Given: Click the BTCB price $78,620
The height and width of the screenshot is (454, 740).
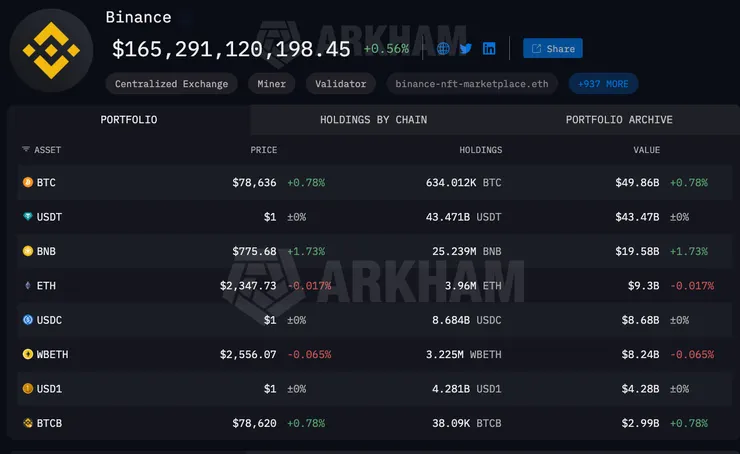Looking at the screenshot, I should [254, 423].
